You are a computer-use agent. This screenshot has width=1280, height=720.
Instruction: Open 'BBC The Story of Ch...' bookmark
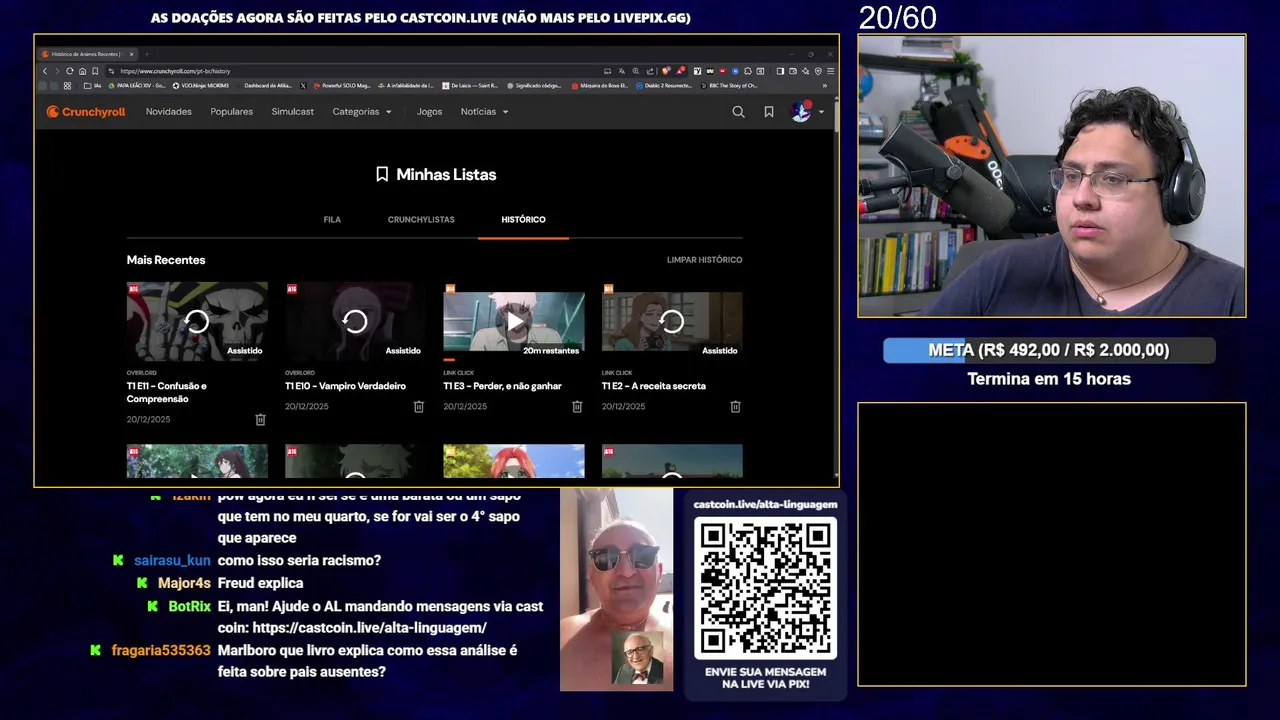(729, 86)
